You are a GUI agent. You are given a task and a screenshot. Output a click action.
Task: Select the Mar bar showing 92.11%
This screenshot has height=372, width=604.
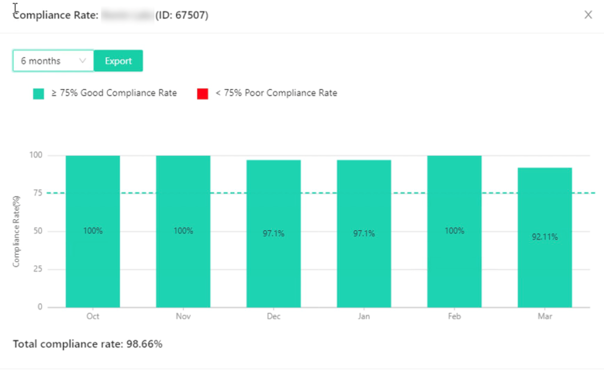545,238
